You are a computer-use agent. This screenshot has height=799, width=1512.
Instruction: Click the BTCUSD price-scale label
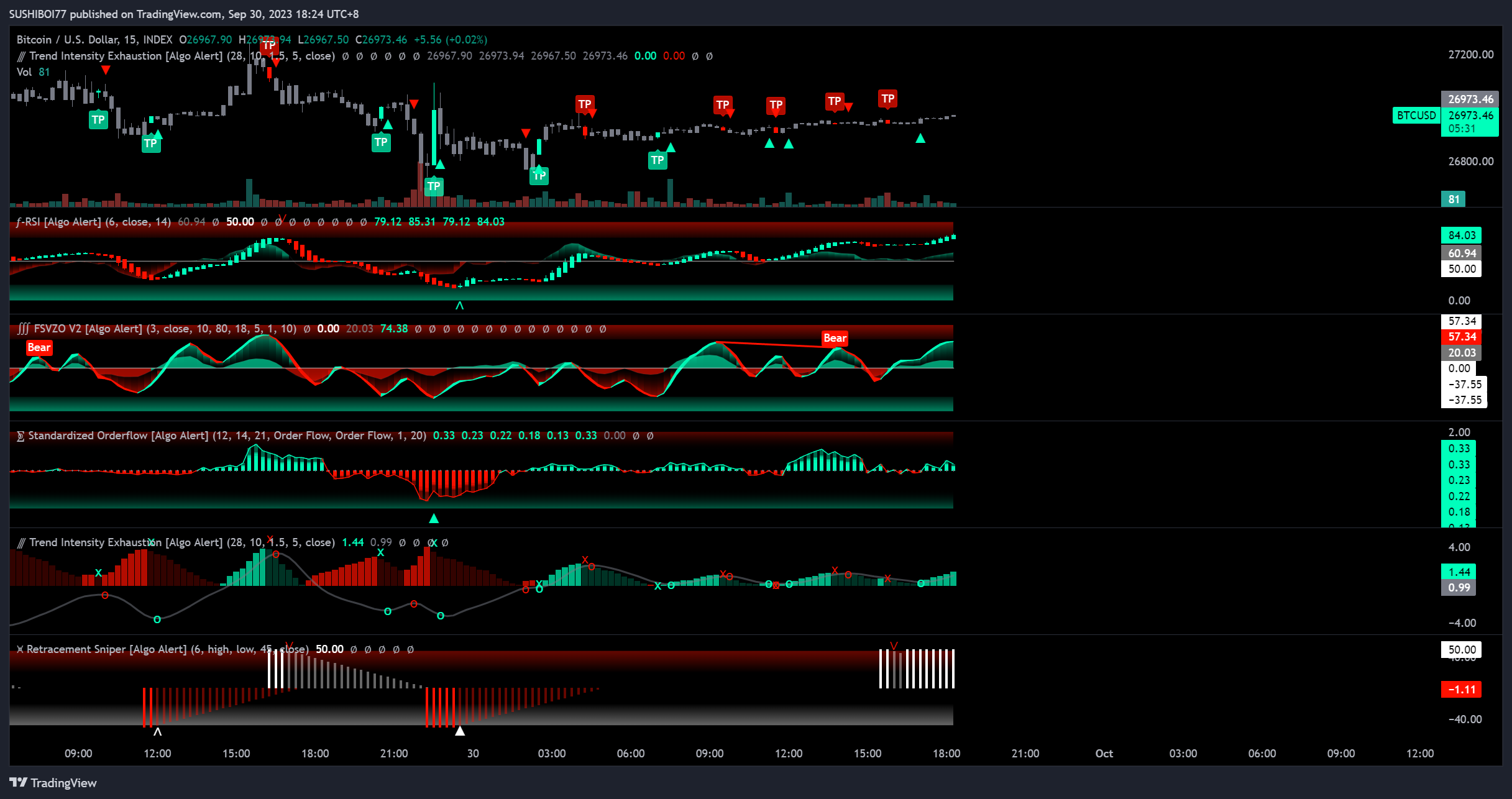coord(1416,116)
